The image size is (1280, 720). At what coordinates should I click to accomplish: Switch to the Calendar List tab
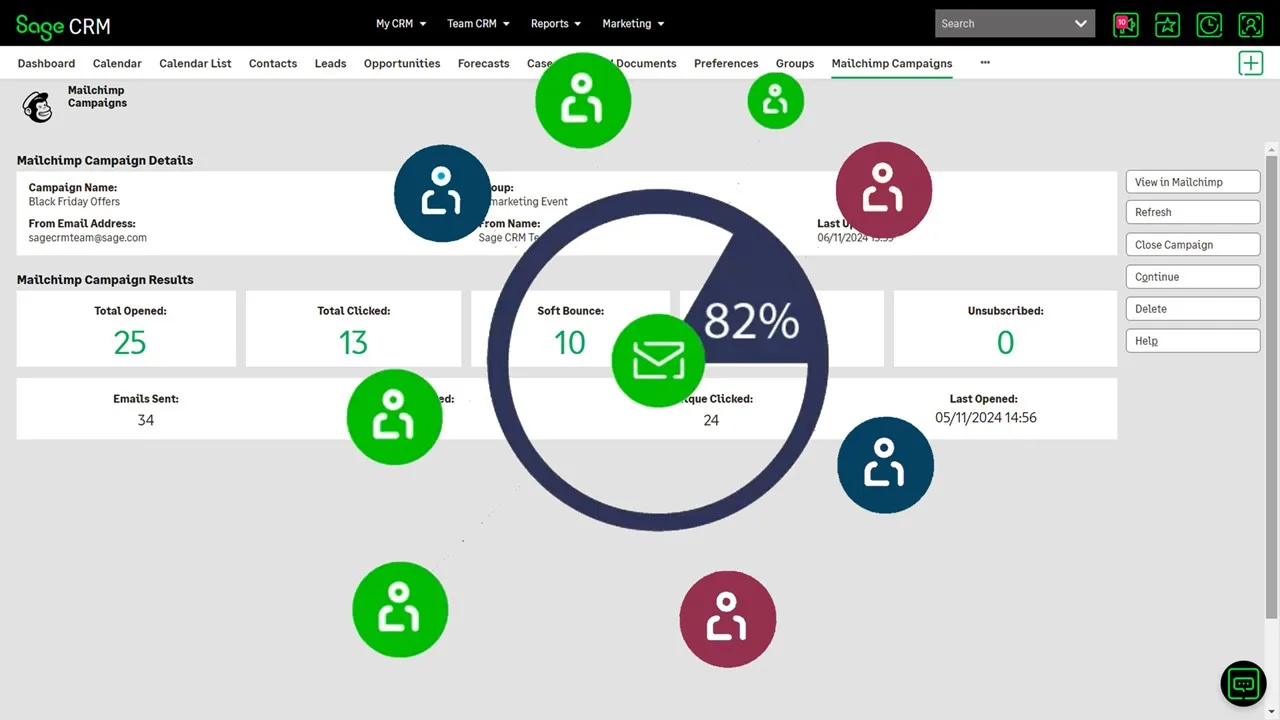point(195,63)
